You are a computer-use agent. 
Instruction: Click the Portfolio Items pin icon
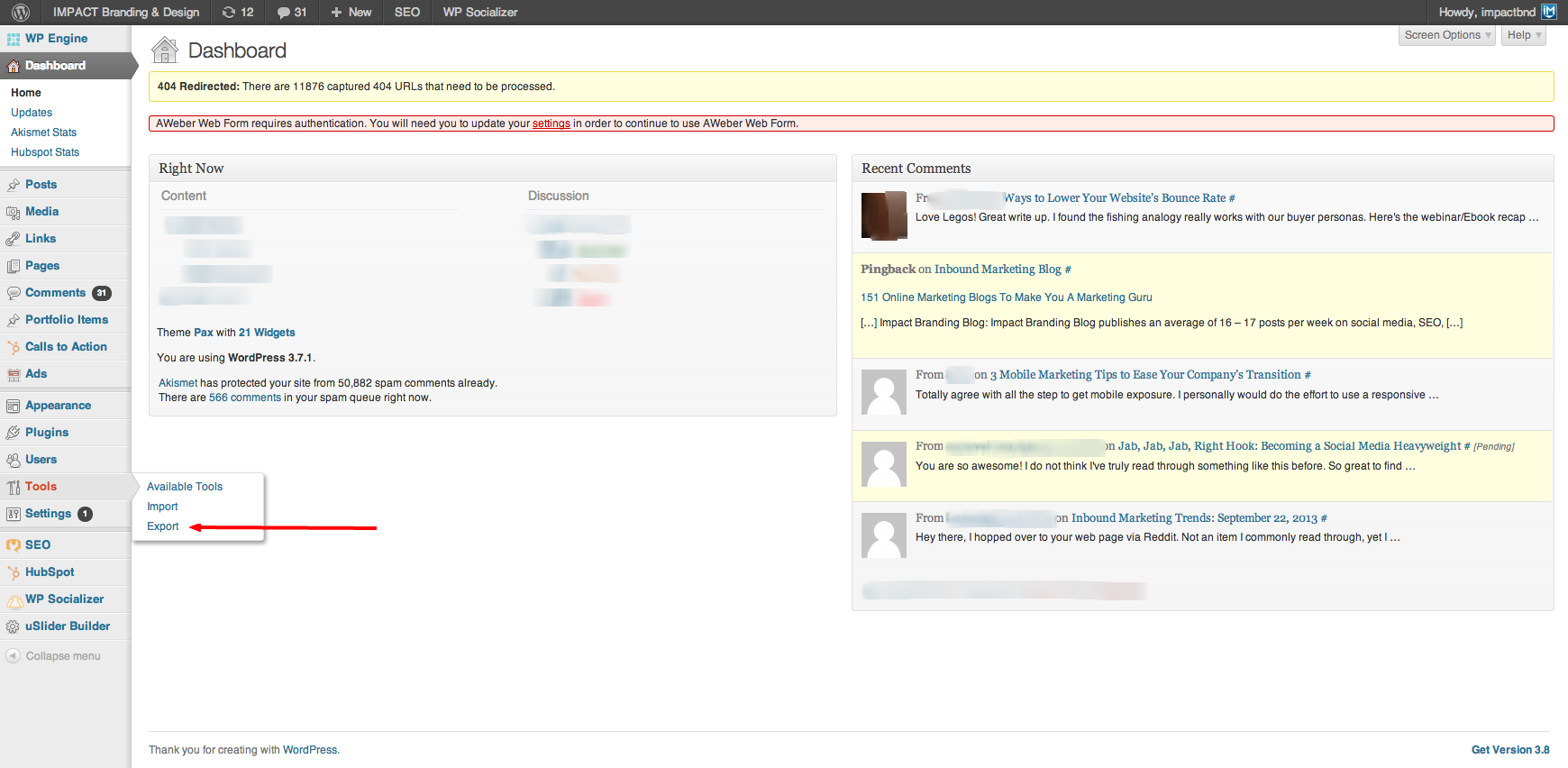coord(14,320)
